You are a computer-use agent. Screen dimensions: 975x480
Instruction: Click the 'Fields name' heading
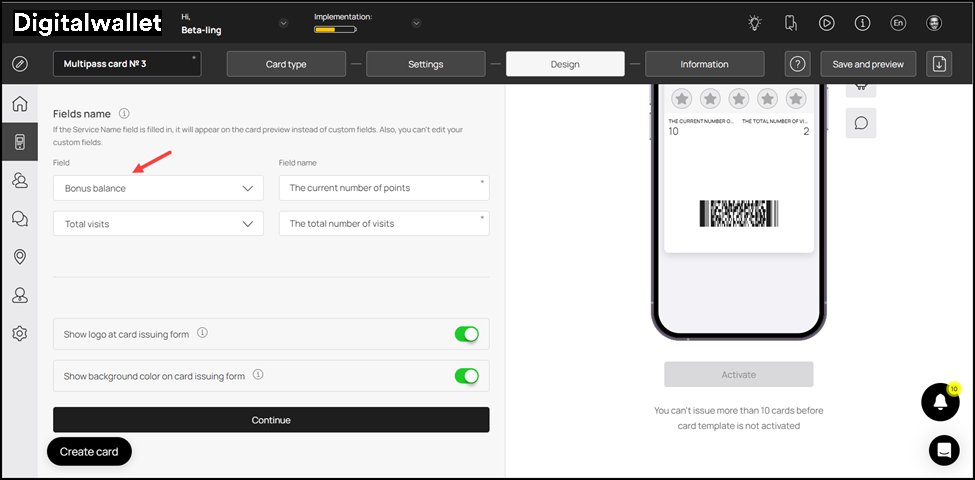tap(82, 114)
